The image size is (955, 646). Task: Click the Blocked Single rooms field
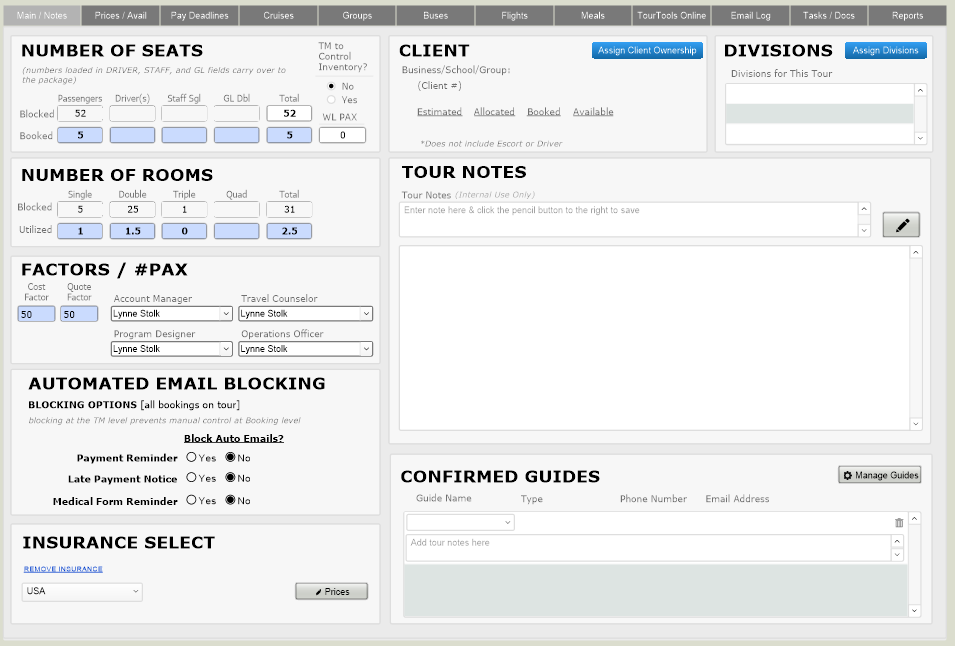(x=80, y=209)
